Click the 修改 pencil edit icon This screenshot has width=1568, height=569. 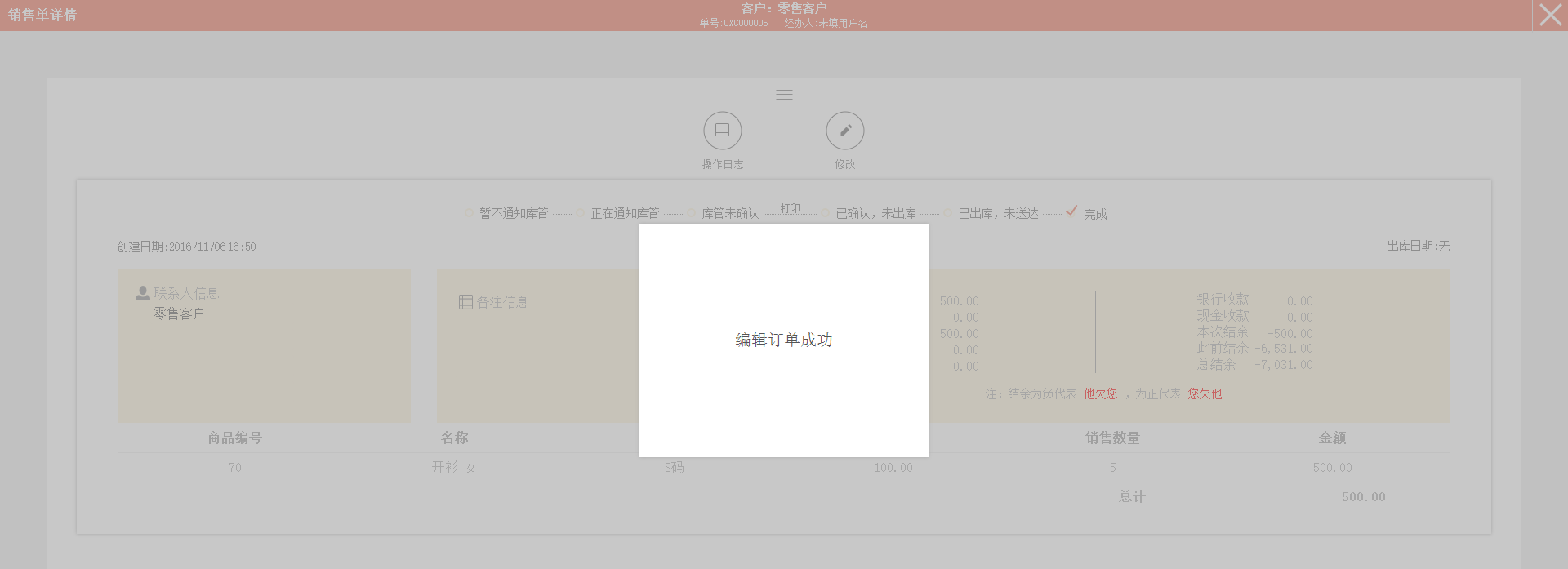[x=844, y=131]
